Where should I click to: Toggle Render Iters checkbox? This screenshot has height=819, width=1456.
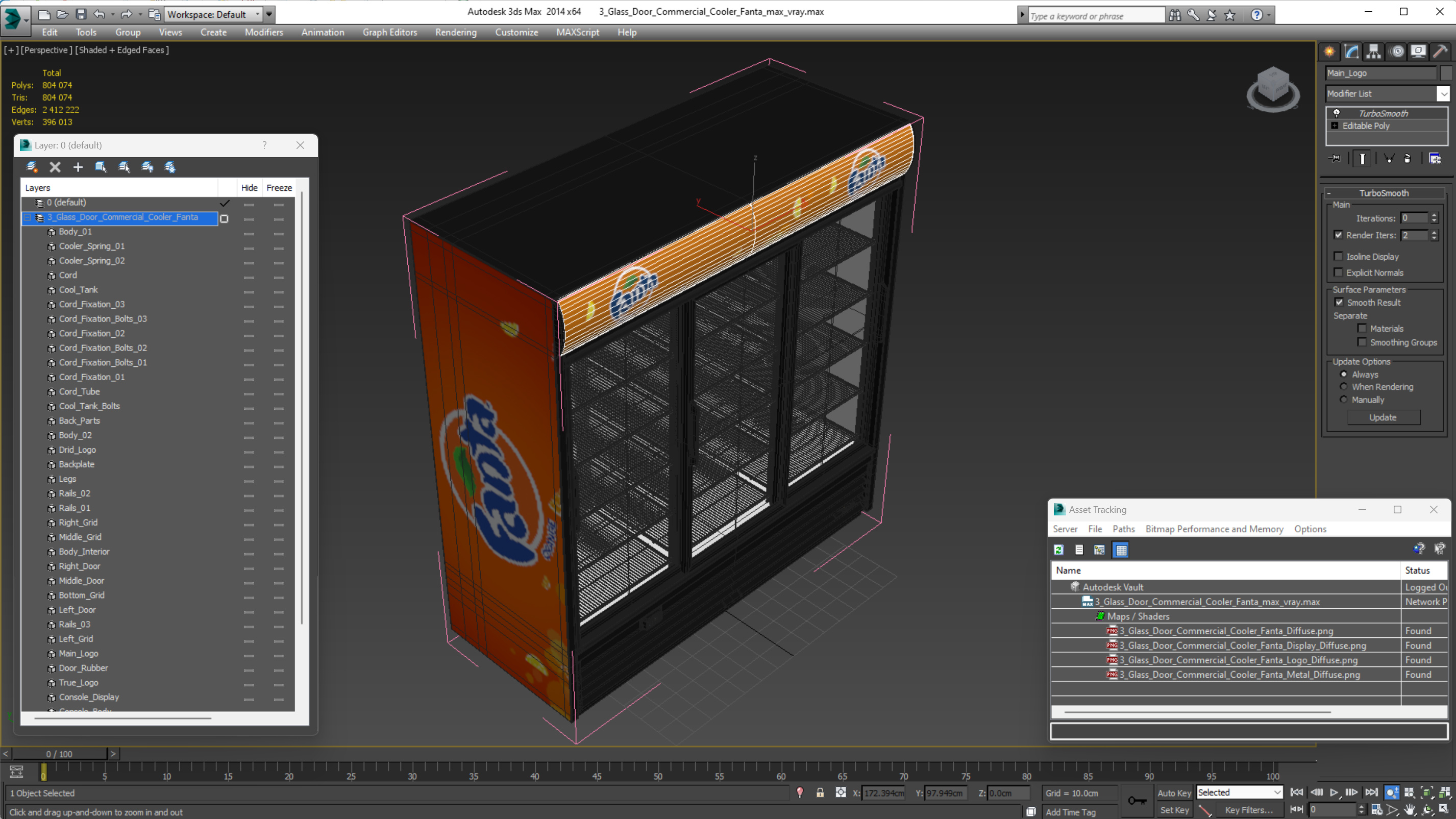click(x=1339, y=235)
